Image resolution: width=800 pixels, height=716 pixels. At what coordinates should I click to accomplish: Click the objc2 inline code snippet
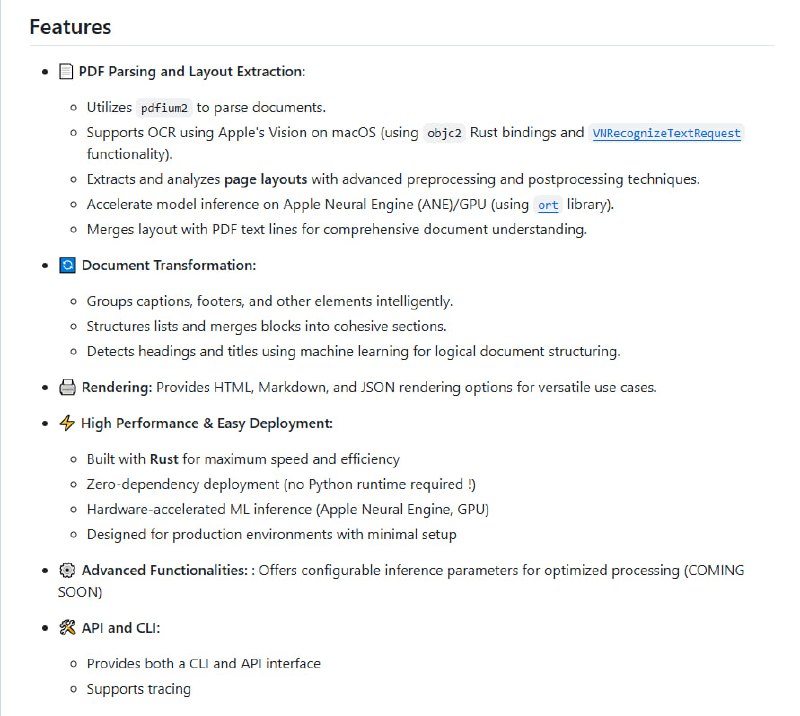(x=445, y=133)
